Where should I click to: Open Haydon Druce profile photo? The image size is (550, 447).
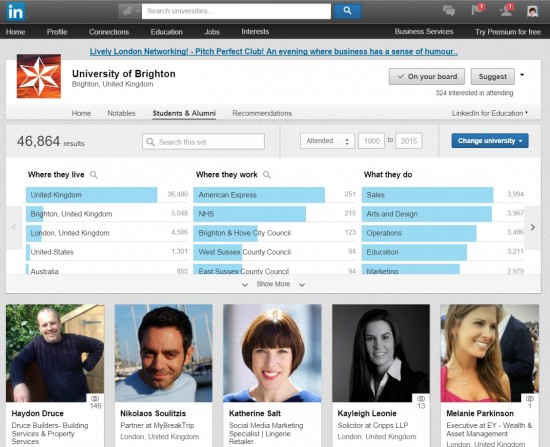(x=55, y=353)
